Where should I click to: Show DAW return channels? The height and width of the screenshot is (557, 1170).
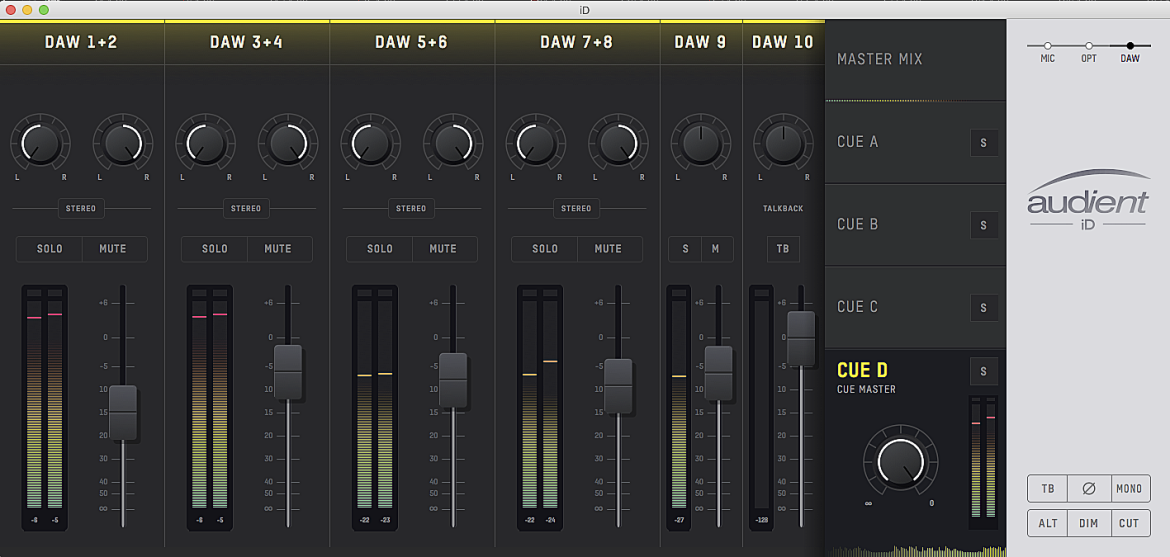(x=1130, y=51)
